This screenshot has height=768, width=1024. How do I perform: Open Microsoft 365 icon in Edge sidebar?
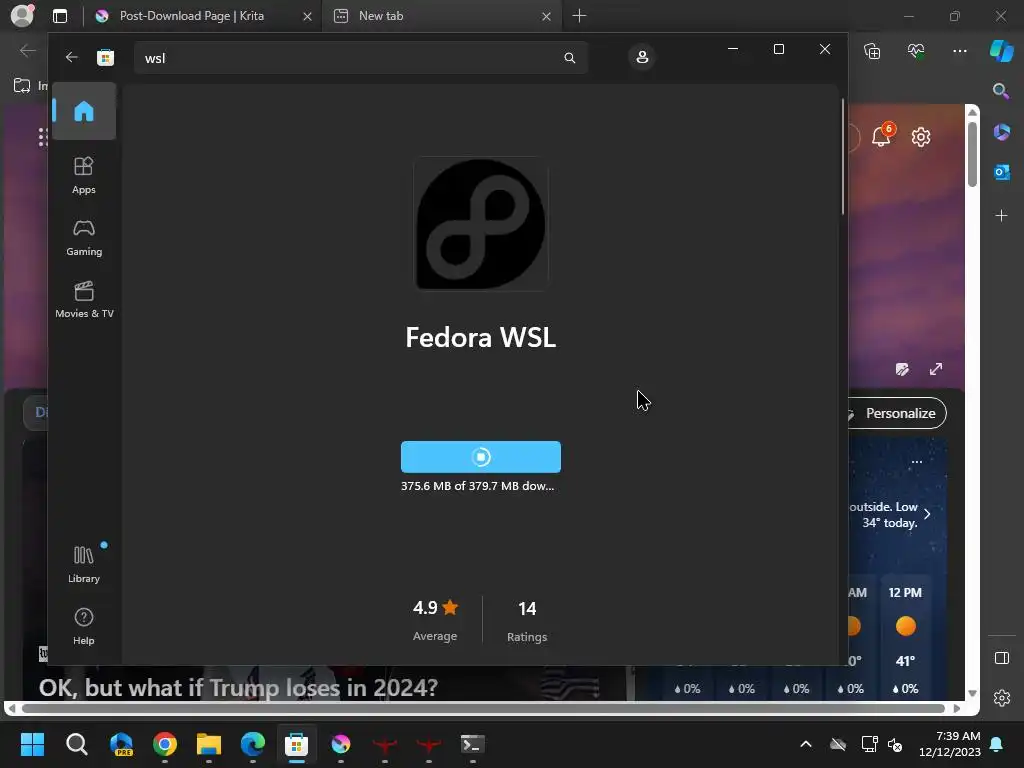[1001, 132]
